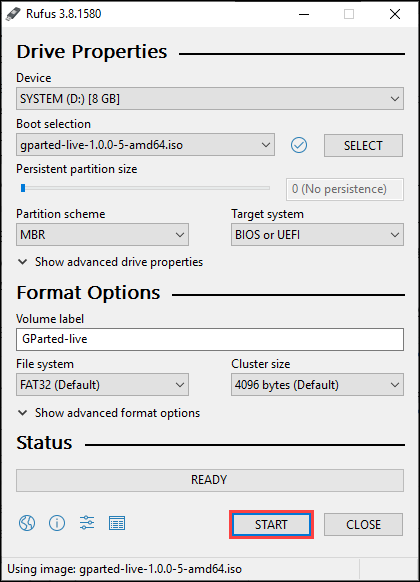
Task: Show the log window icon
Action: [117, 523]
